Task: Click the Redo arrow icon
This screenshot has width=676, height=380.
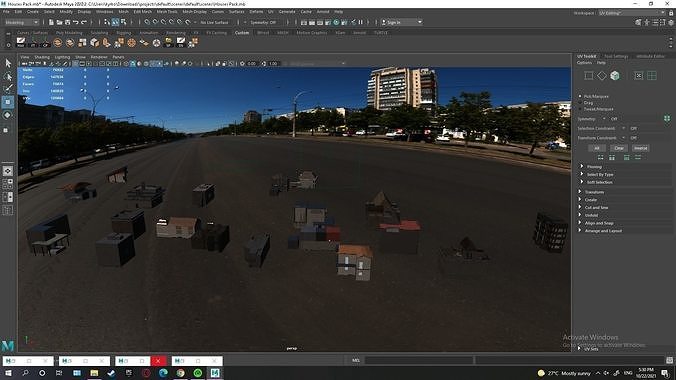Action: pos(84,22)
